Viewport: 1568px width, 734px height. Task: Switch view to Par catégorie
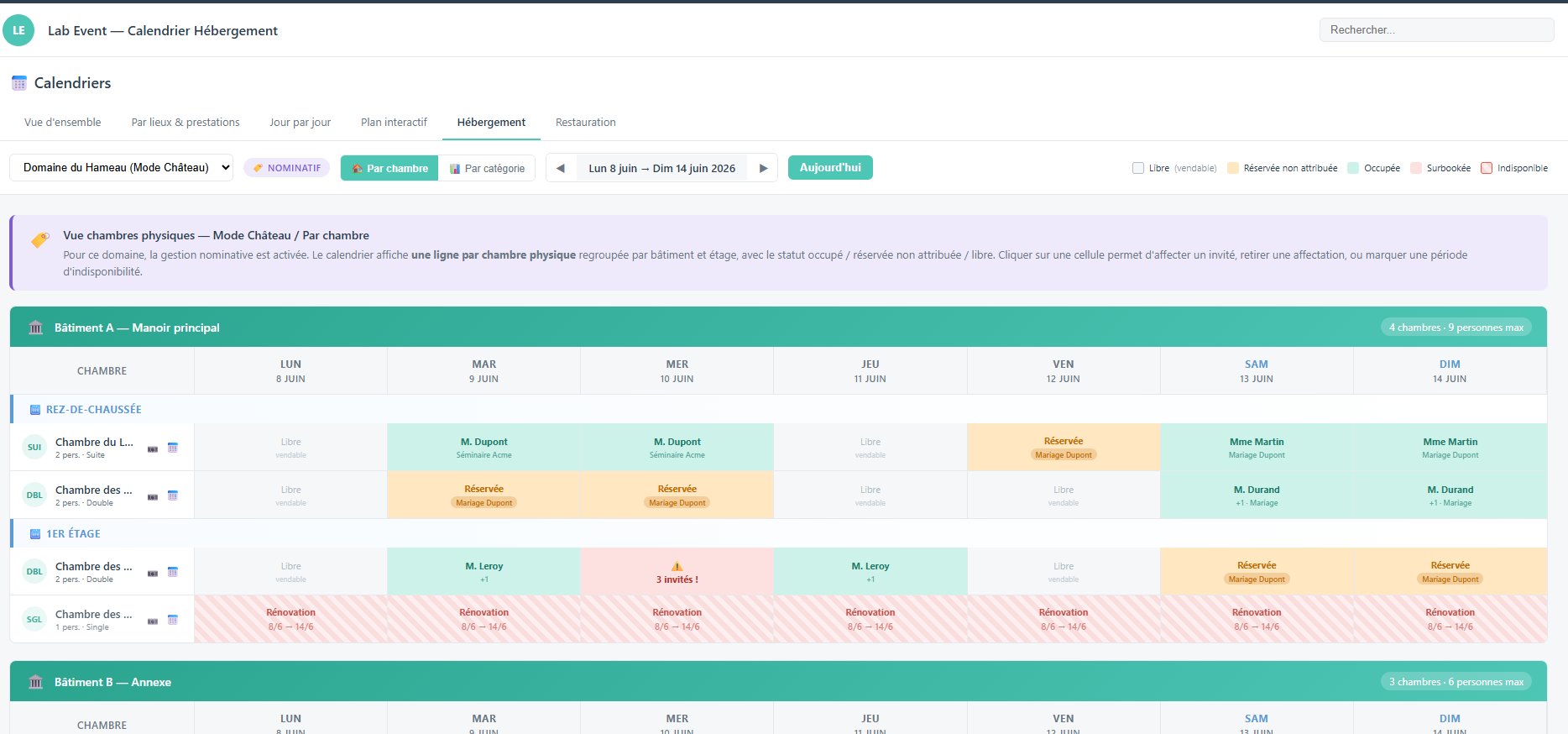click(487, 168)
